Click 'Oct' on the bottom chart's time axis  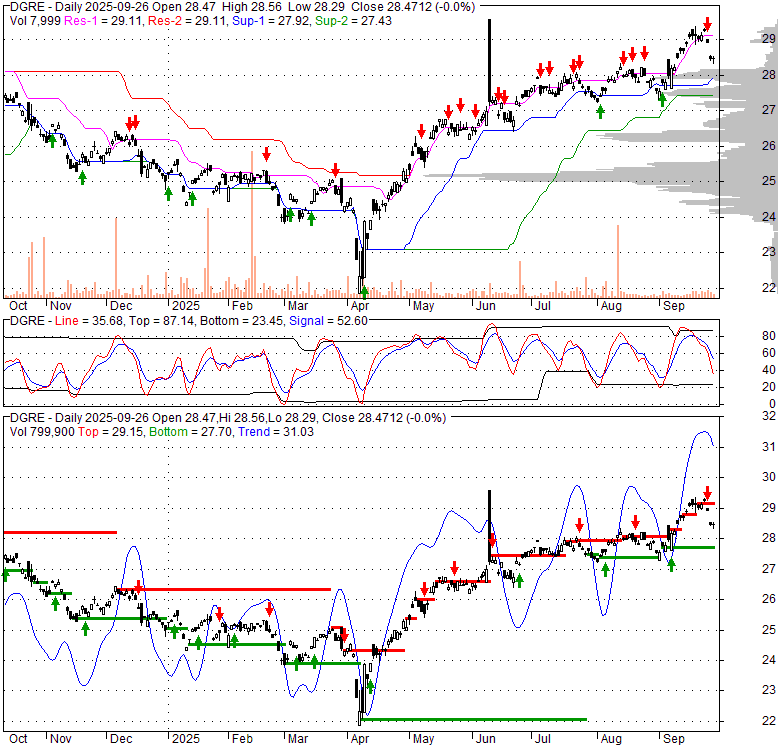tap(18, 739)
